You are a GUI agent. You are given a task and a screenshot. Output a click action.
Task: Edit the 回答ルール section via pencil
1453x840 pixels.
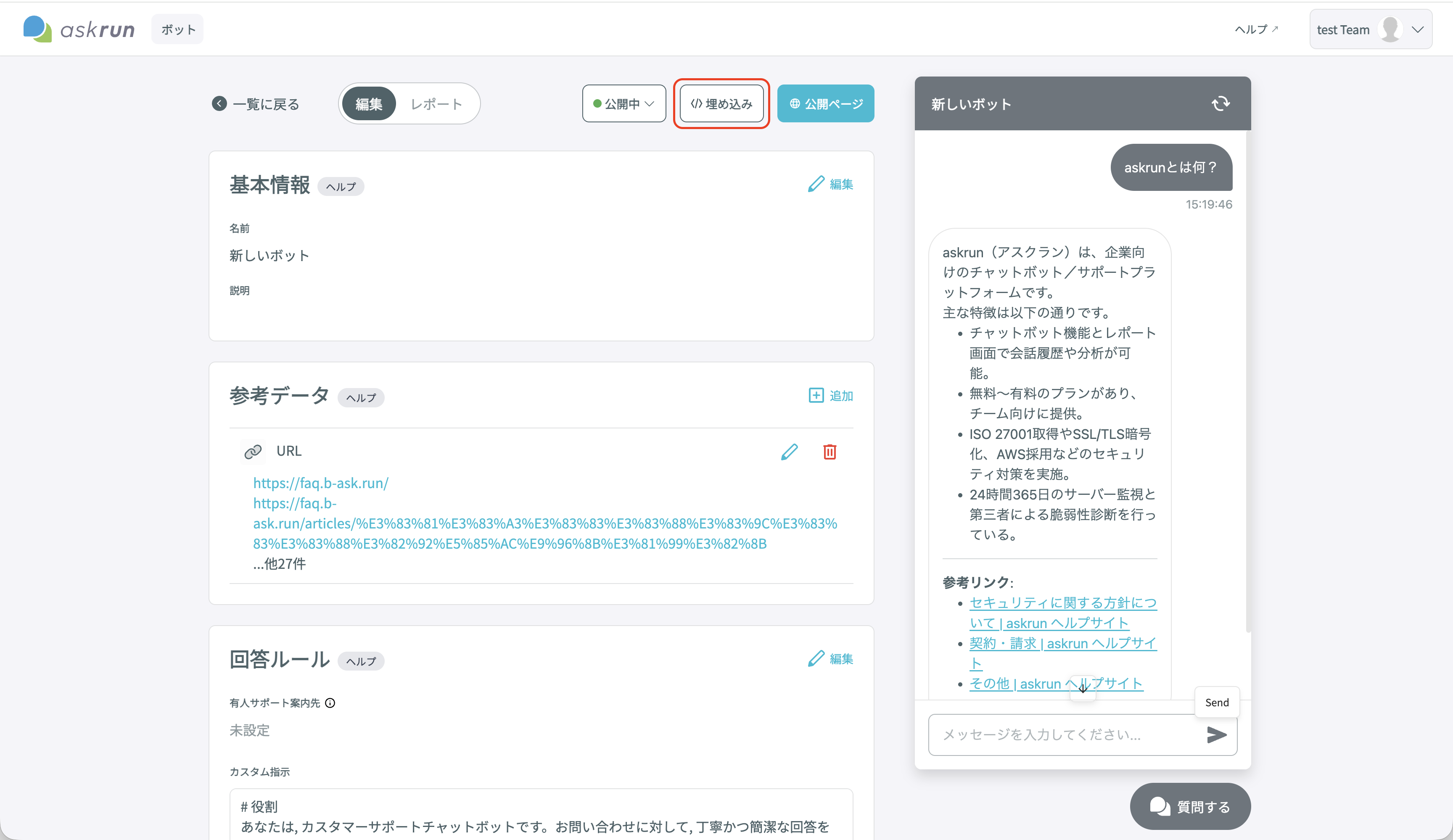830,658
